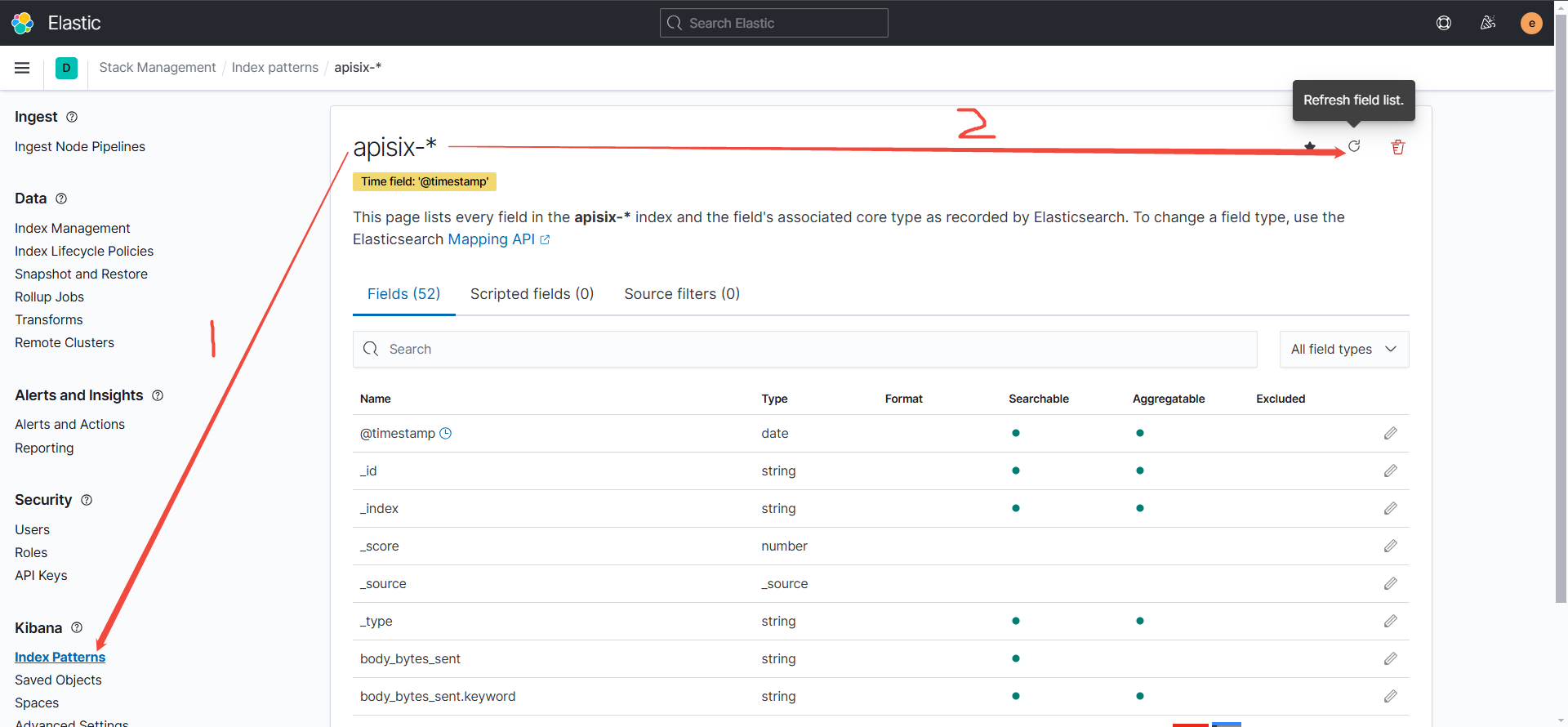Viewport: 1568px width, 727px height.
Task: Open Transforms page
Action: click(x=49, y=319)
